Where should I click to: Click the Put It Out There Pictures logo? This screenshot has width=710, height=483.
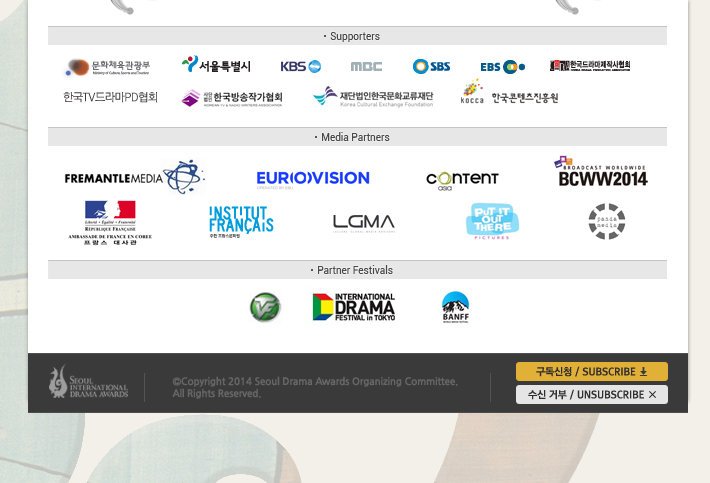point(492,221)
